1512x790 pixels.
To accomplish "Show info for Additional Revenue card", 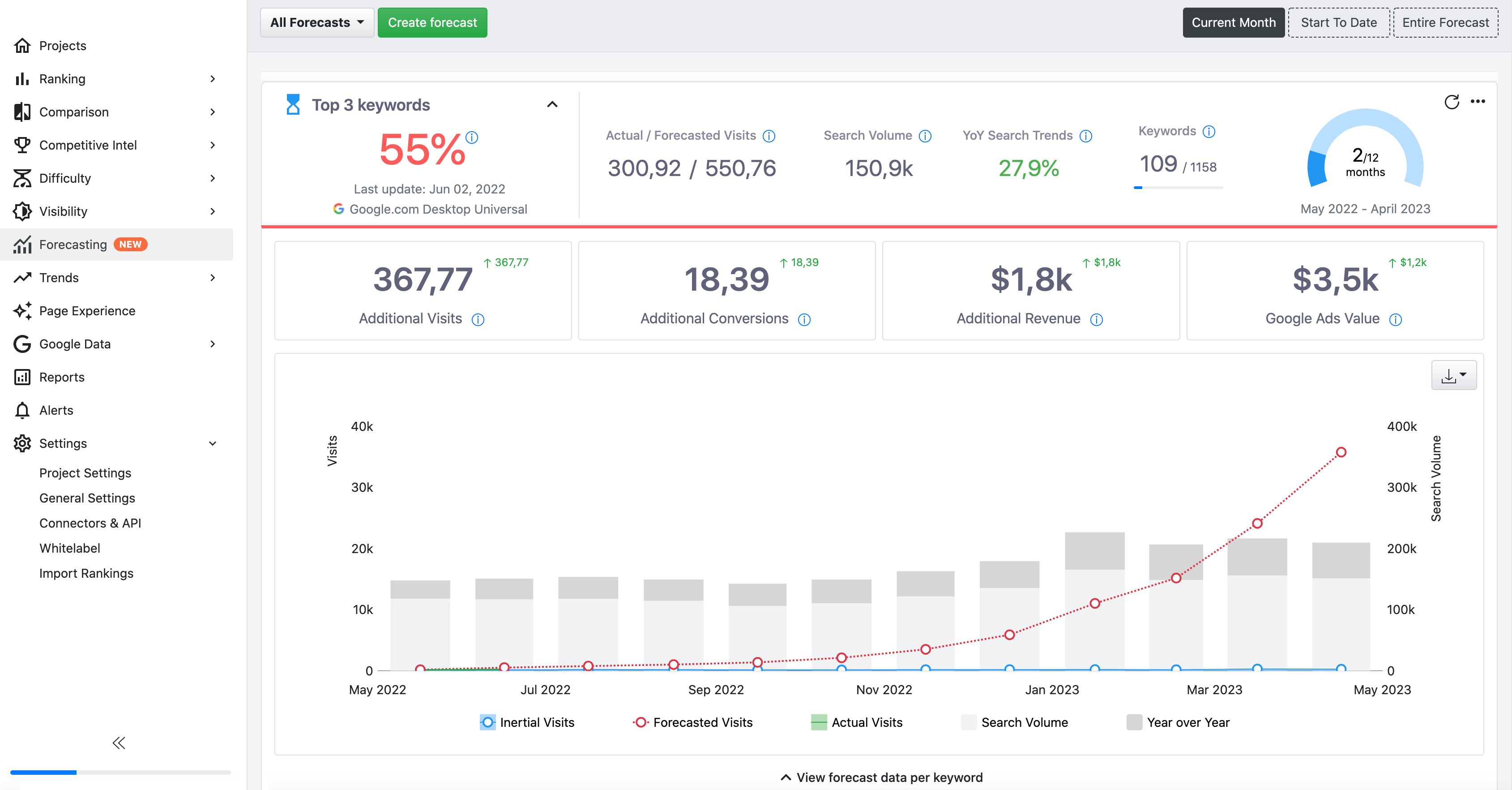I will [1097, 319].
